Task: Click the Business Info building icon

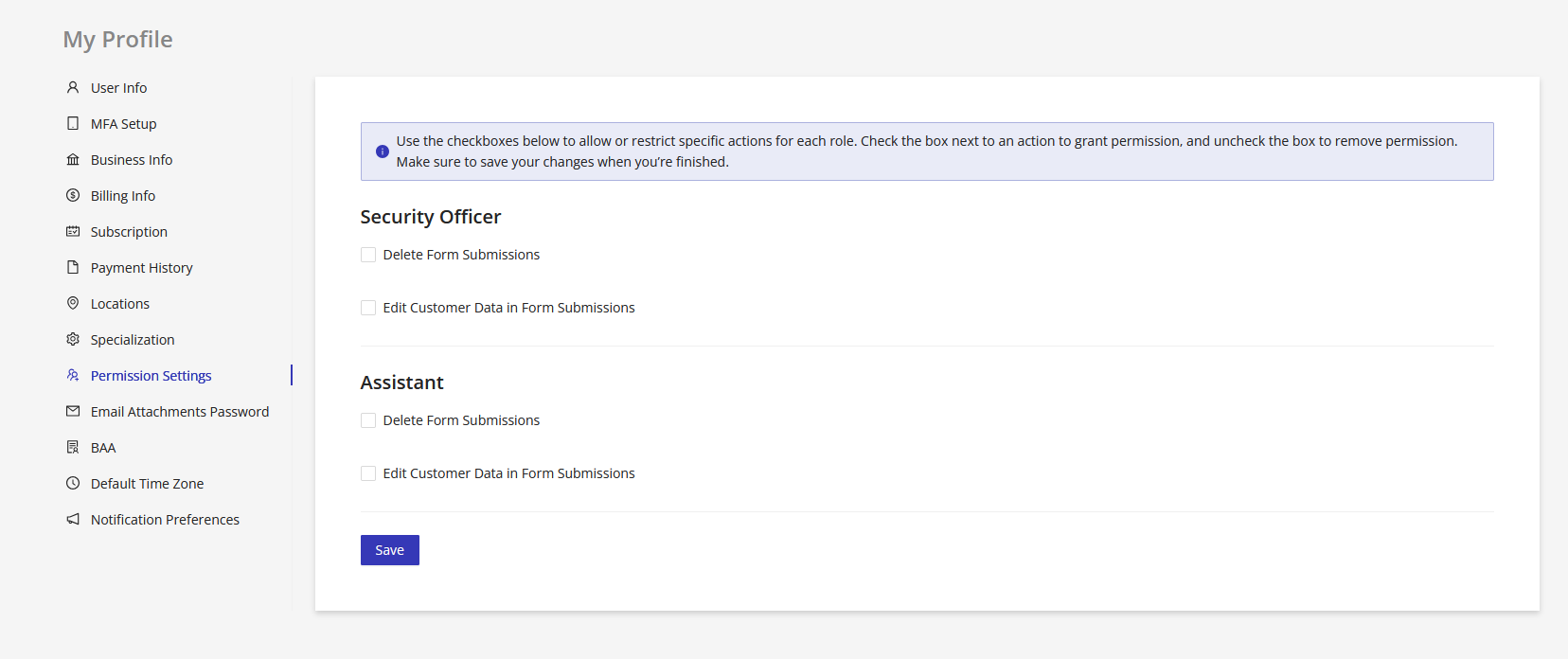Action: 73,159
